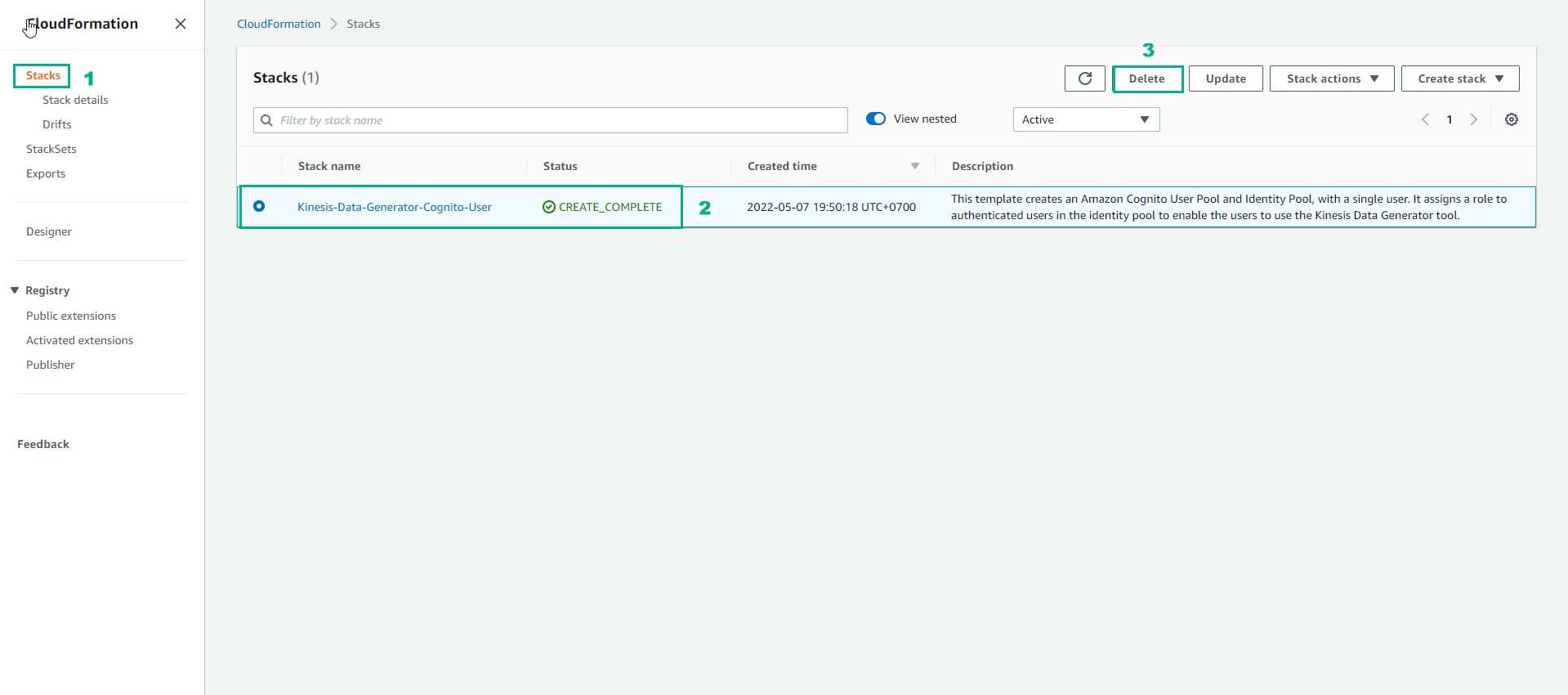
Task: Open Kinesis-Data-Generator-Cognito-User stack link
Action: 395,207
